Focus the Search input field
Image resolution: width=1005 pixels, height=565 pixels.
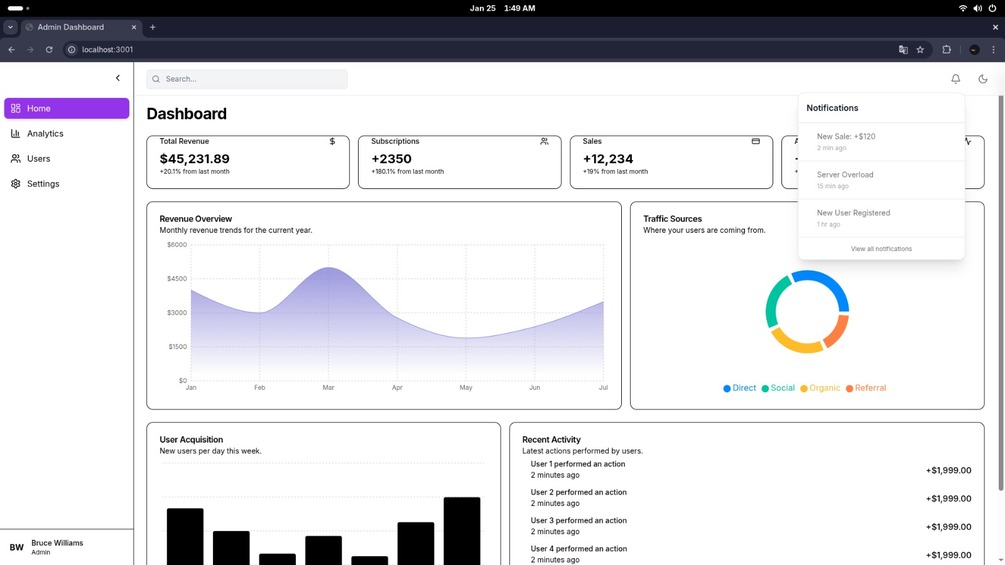click(247, 79)
